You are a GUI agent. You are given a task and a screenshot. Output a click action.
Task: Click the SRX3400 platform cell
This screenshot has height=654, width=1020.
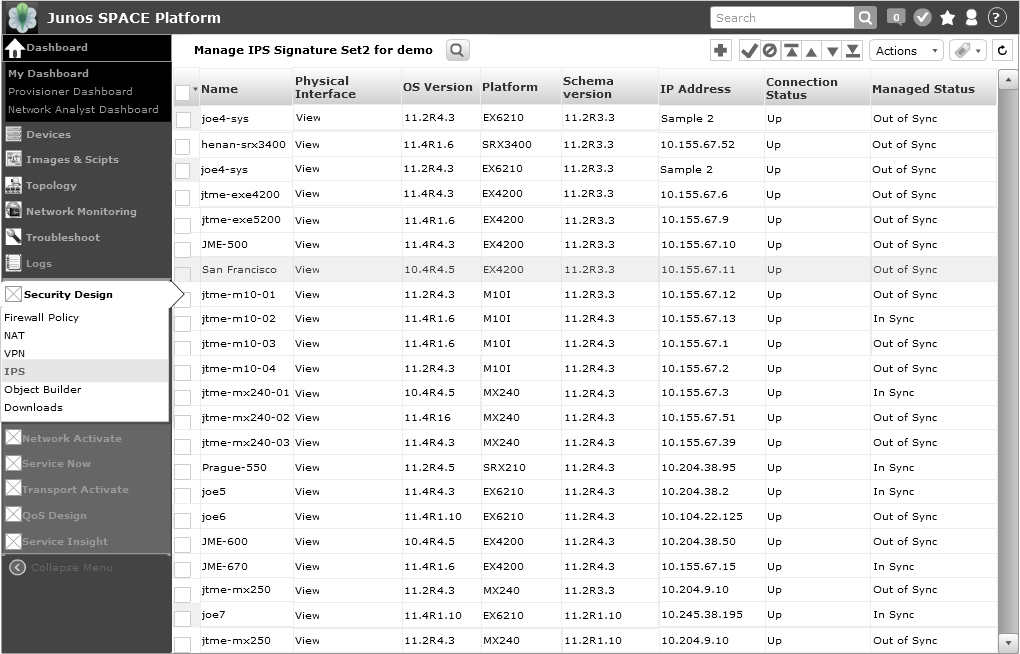pyautogui.click(x=507, y=144)
